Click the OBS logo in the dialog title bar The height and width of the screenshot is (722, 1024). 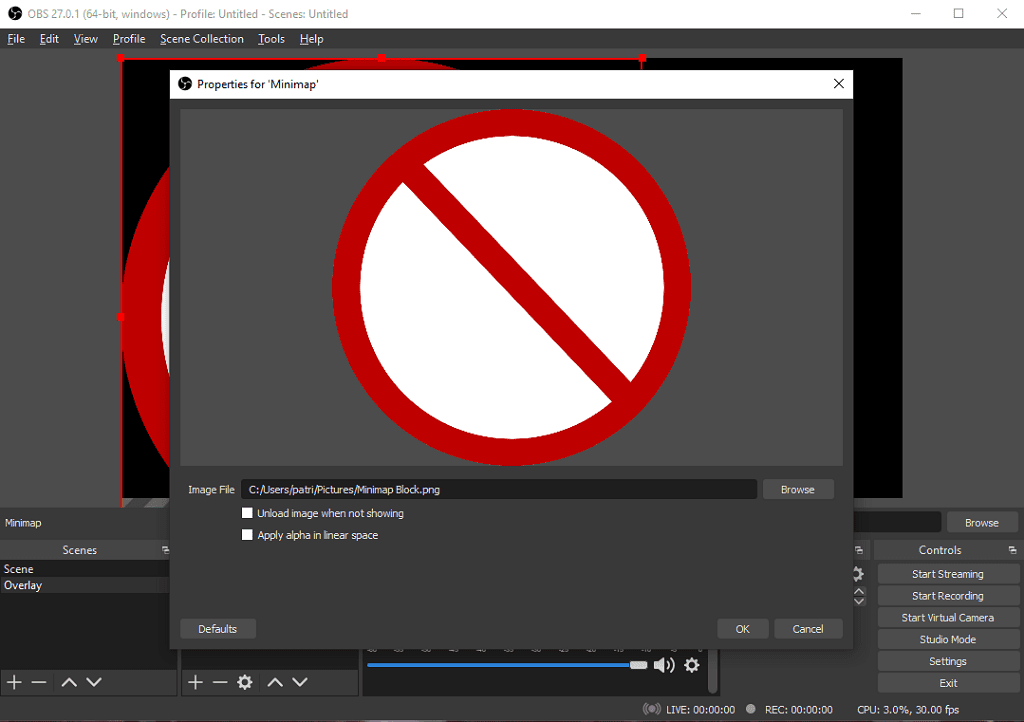click(x=184, y=83)
